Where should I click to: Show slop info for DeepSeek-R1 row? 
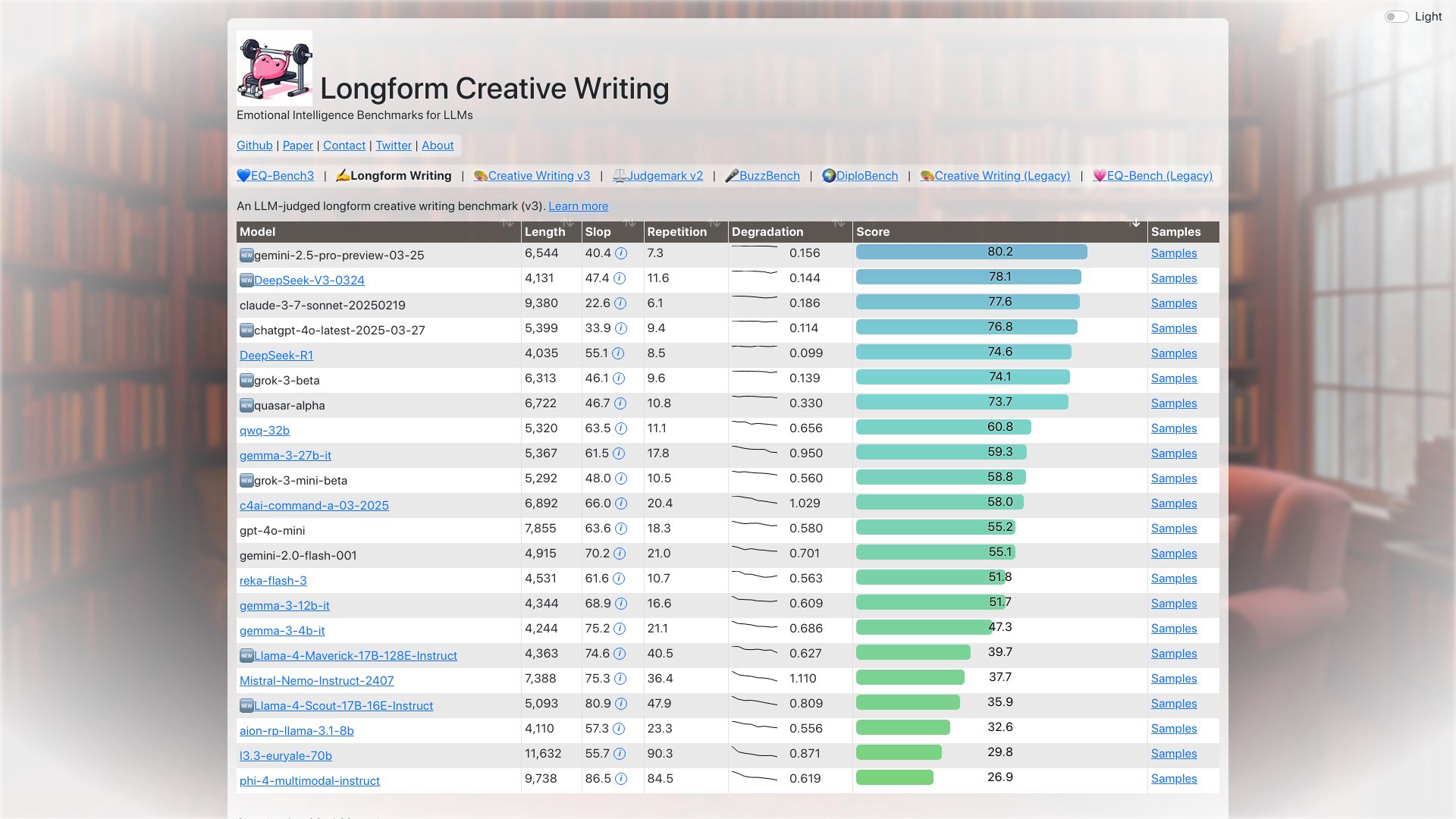click(618, 353)
